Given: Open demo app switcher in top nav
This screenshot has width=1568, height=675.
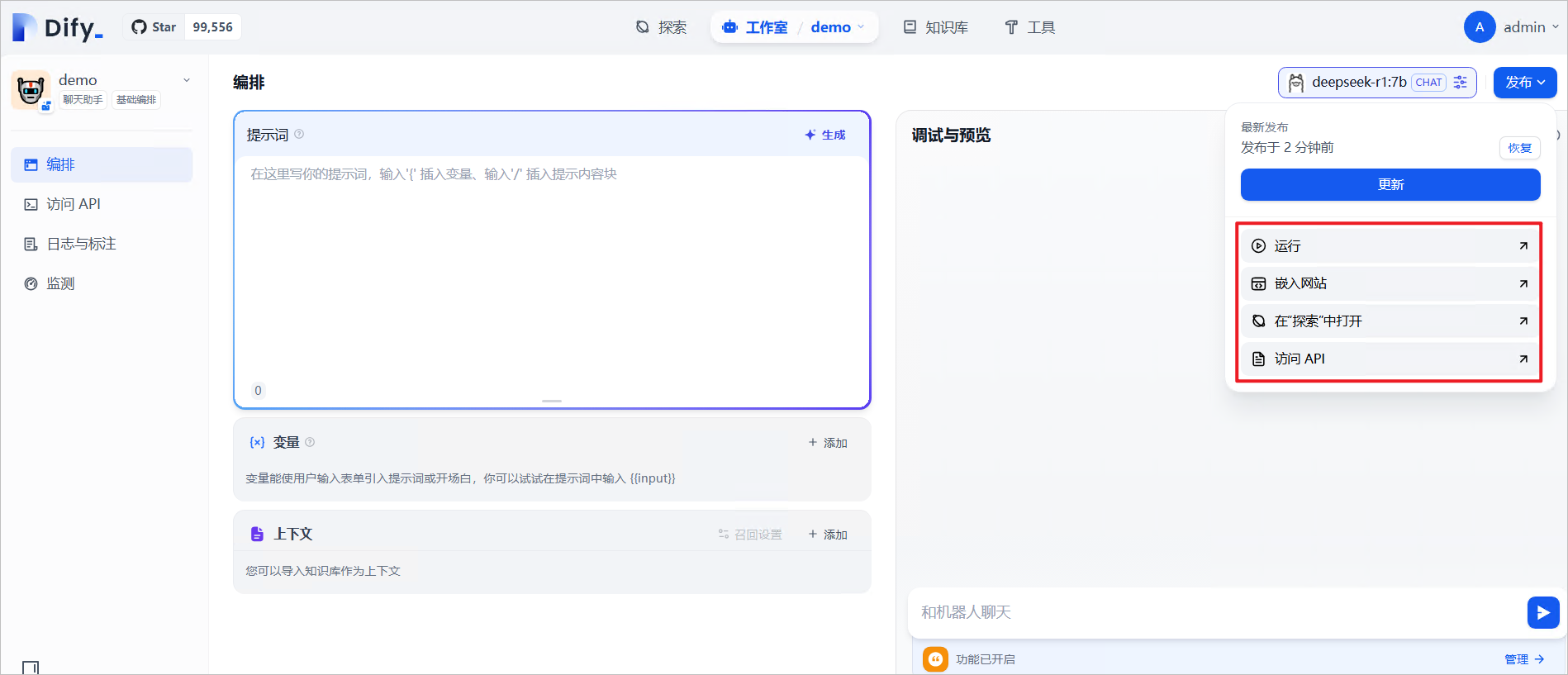Looking at the screenshot, I should 837,27.
